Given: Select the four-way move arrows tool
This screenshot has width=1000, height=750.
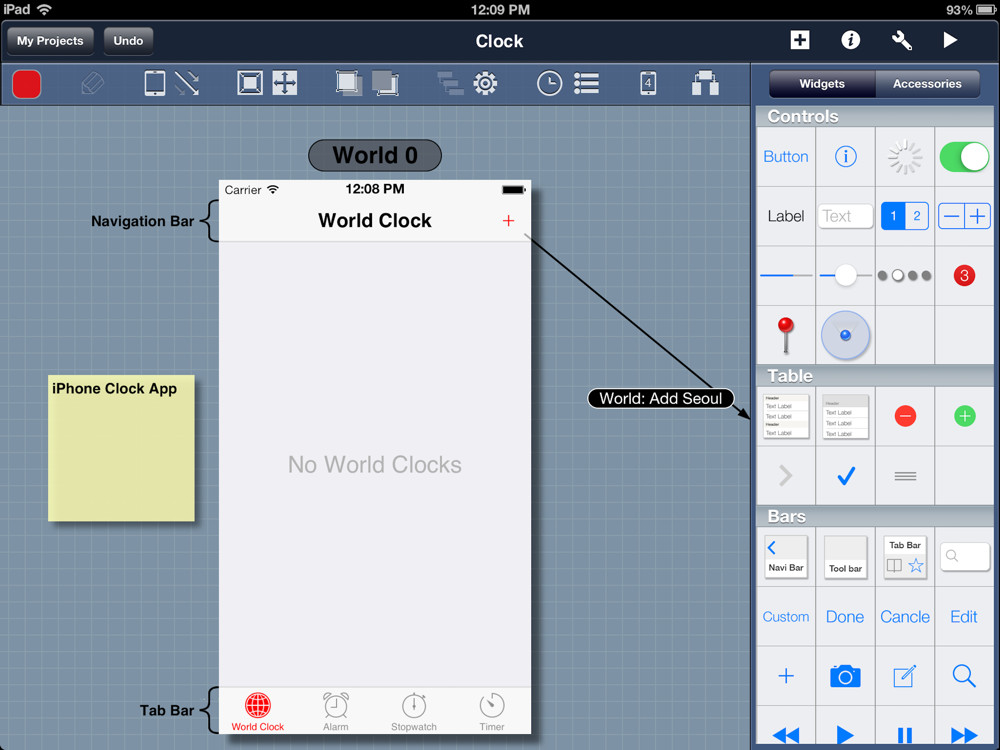Looking at the screenshot, I should tap(284, 83).
